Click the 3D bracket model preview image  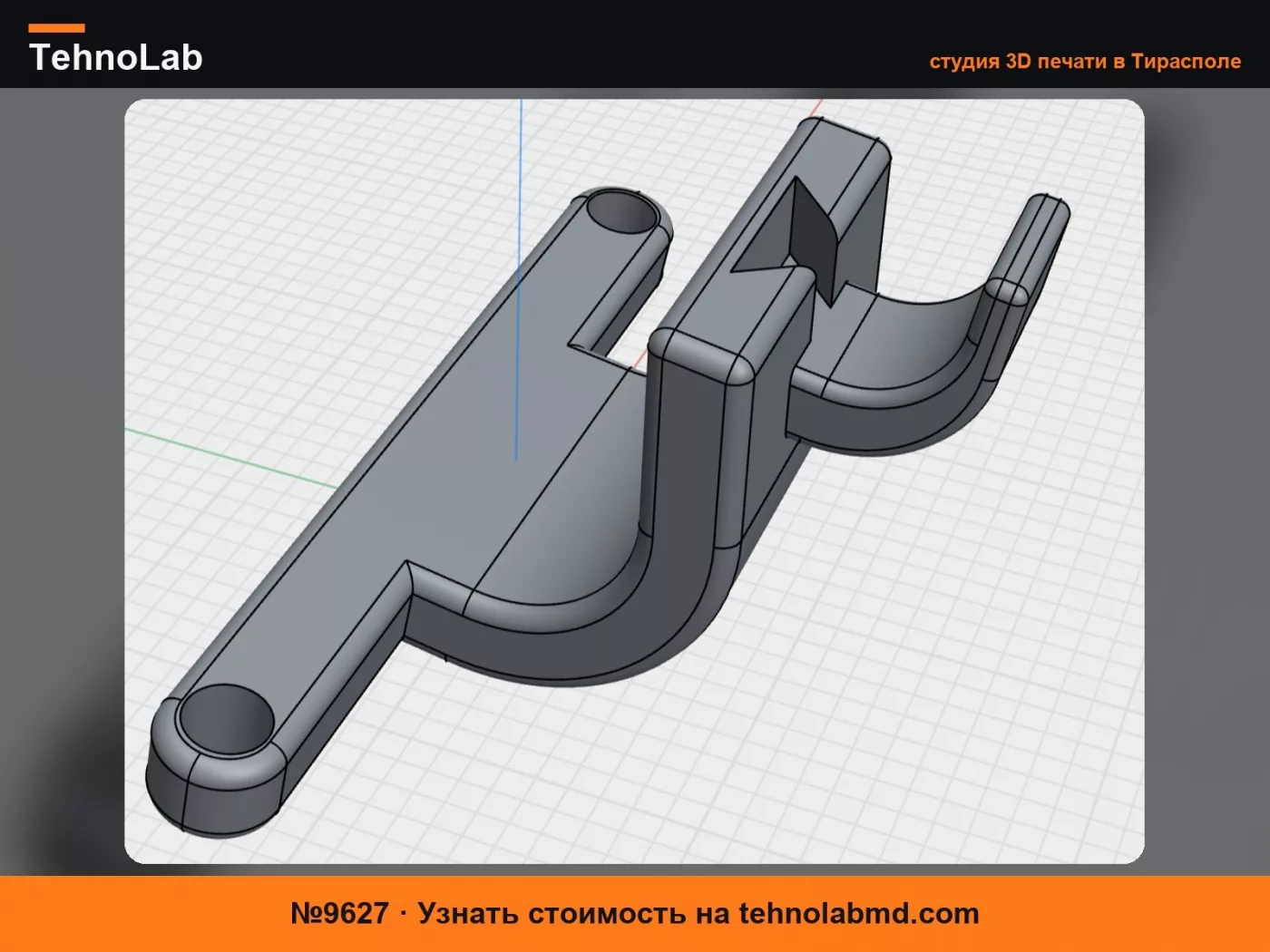point(634,481)
